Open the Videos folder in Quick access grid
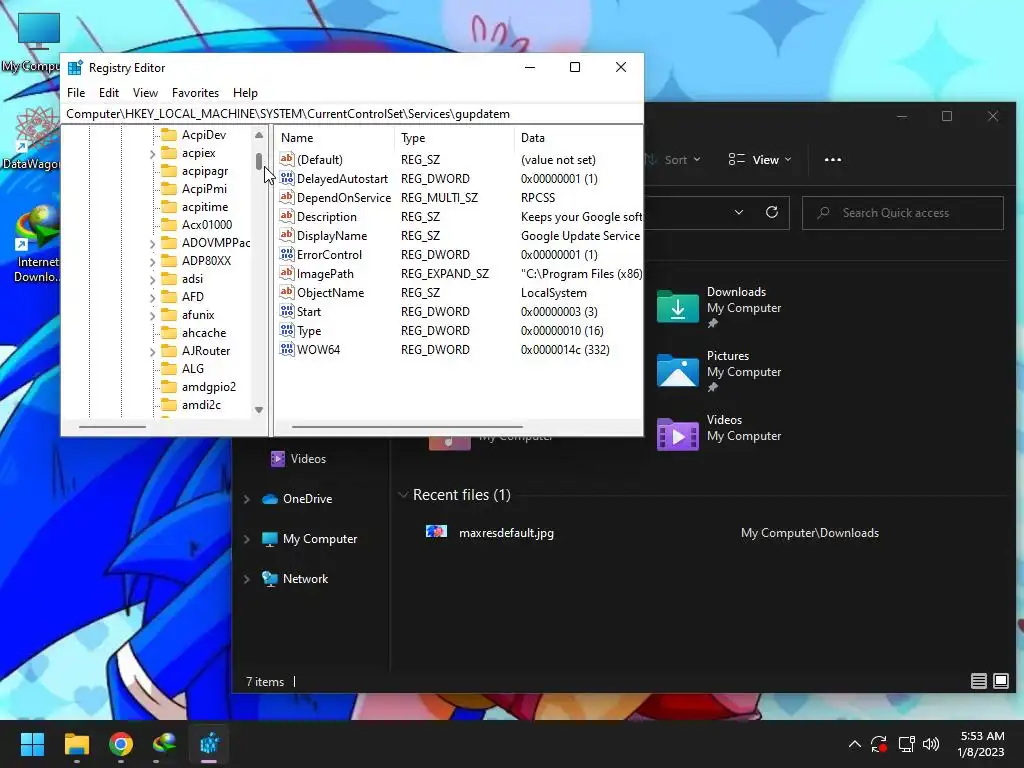Viewport: 1024px width, 768px height. pos(718,434)
